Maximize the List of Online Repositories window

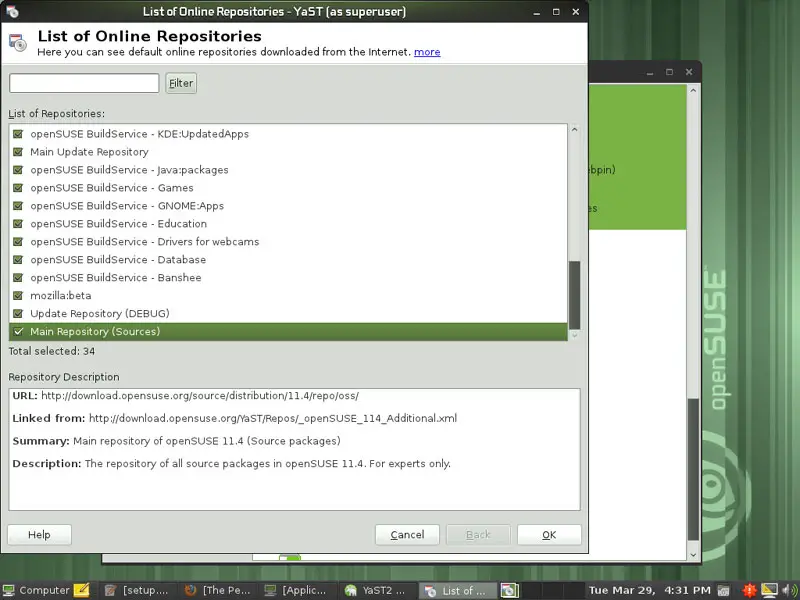(556, 12)
